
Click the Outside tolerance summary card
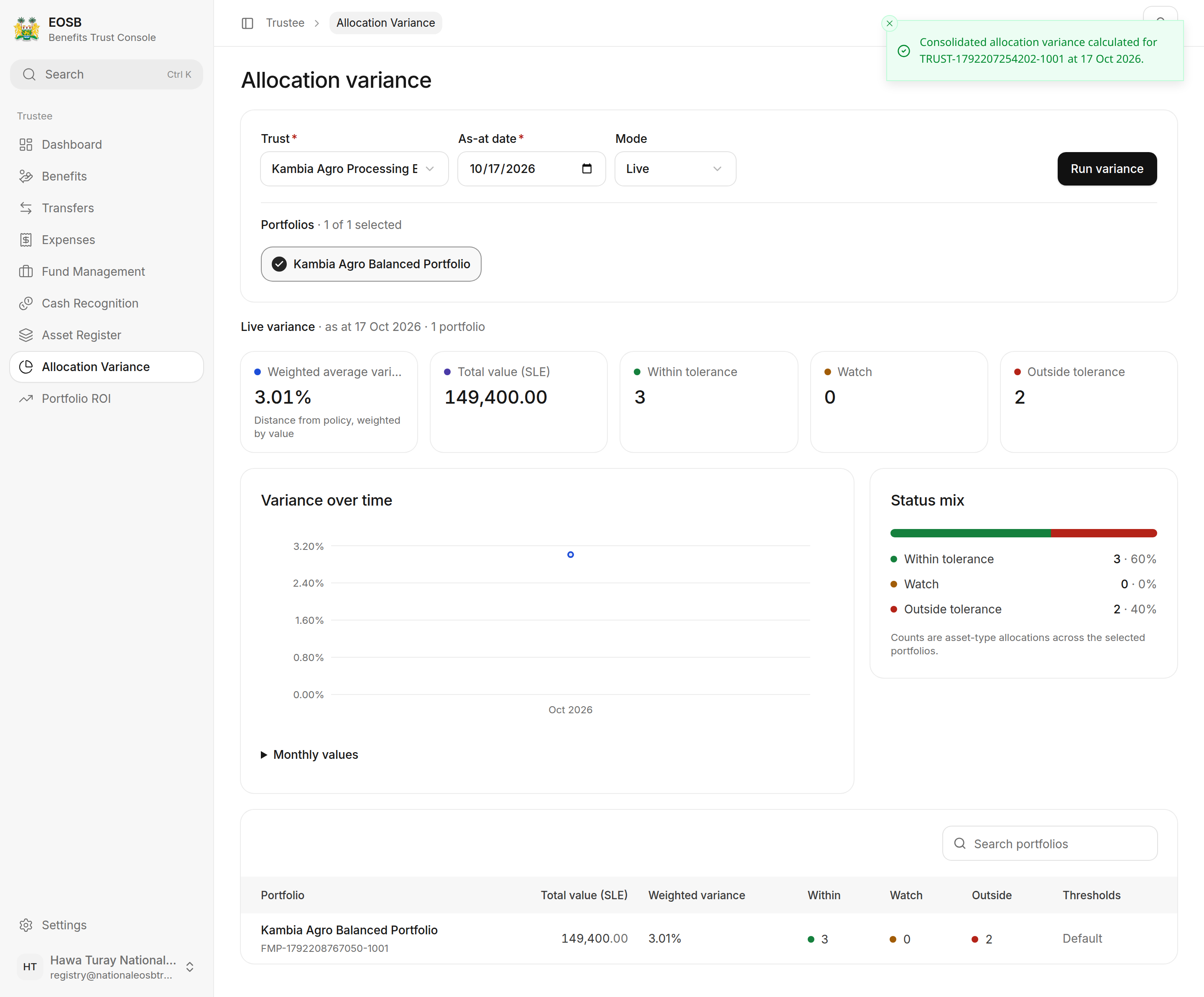(1088, 402)
